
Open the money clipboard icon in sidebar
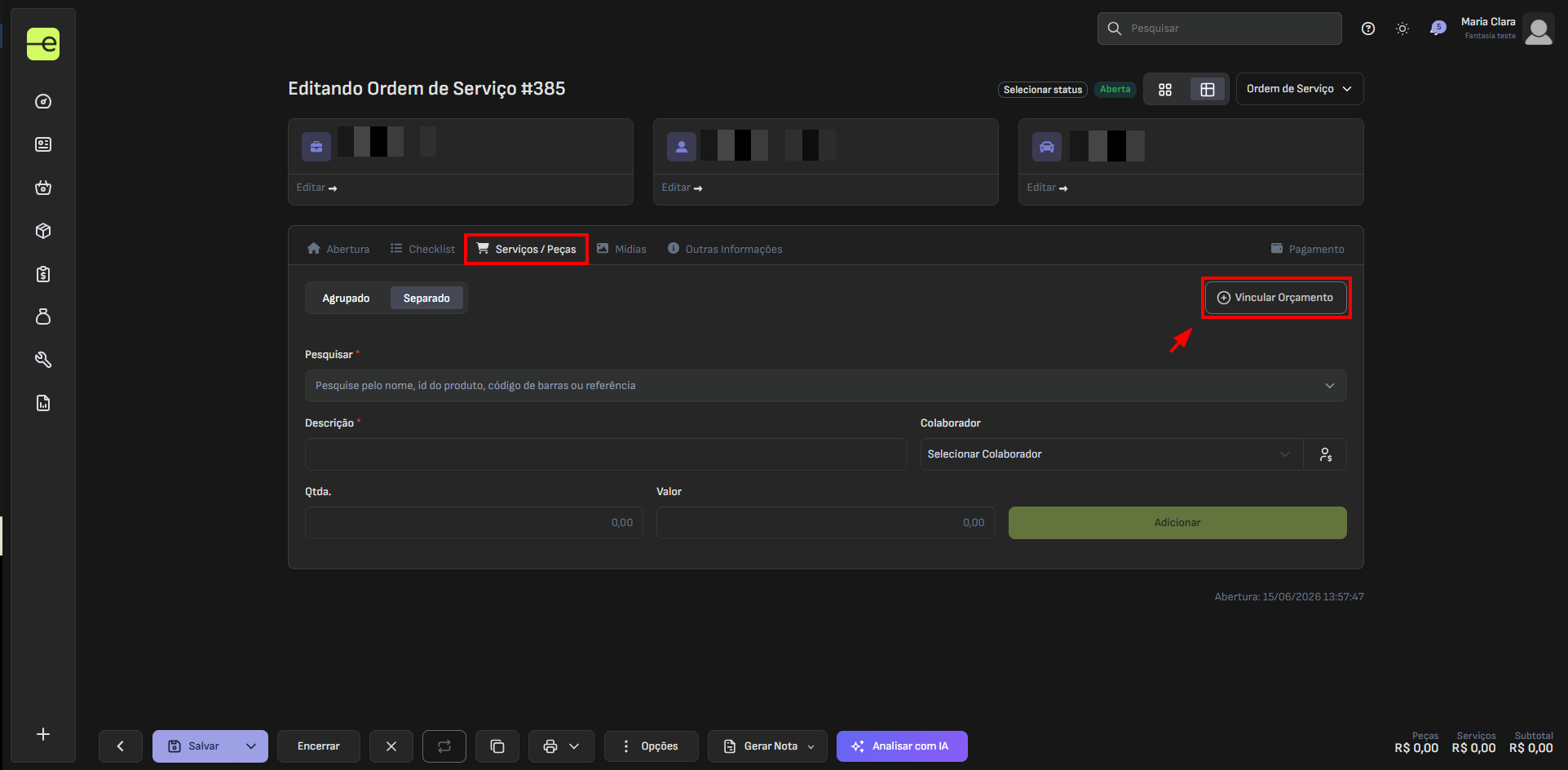click(43, 274)
